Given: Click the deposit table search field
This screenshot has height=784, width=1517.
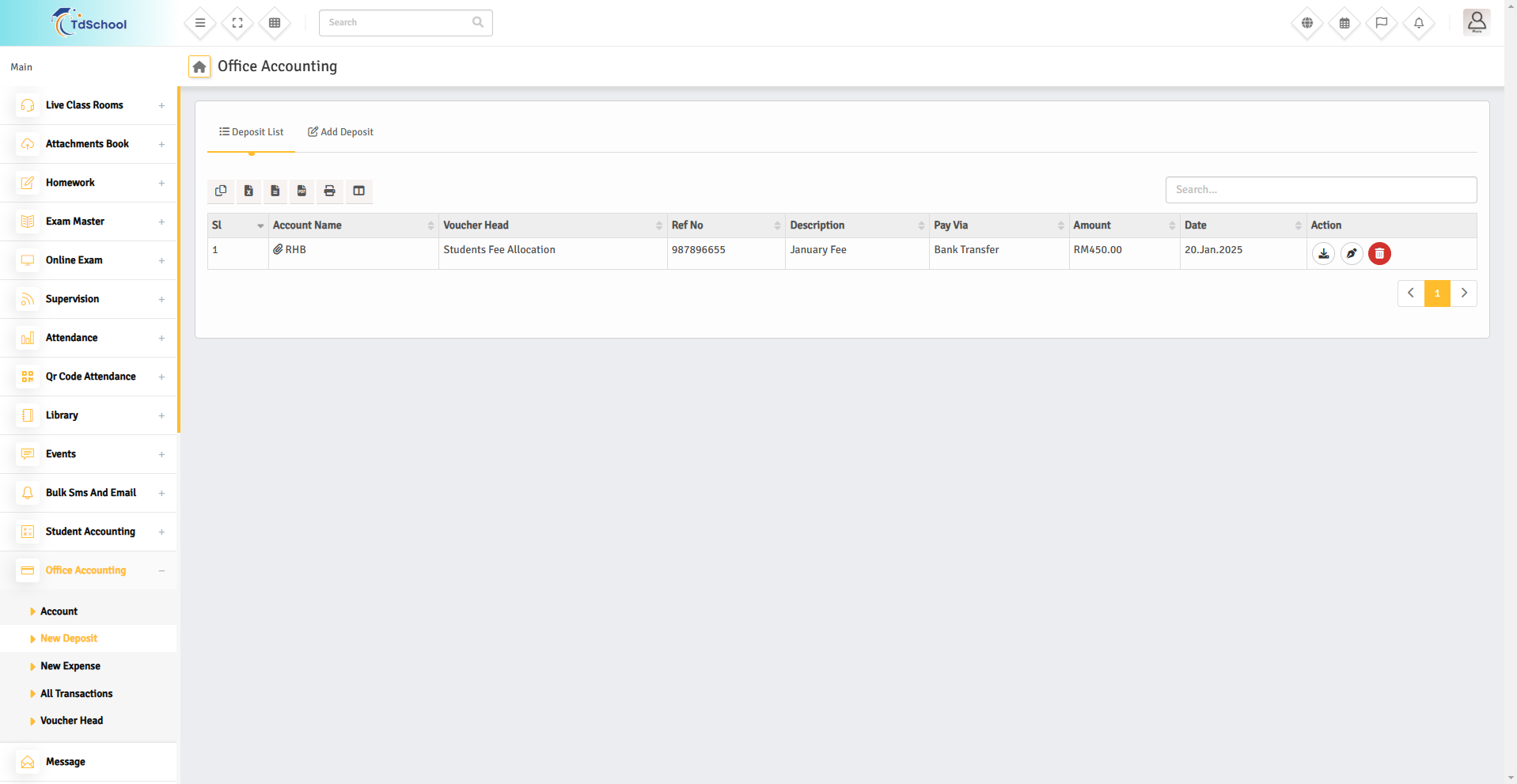Looking at the screenshot, I should pos(1320,190).
